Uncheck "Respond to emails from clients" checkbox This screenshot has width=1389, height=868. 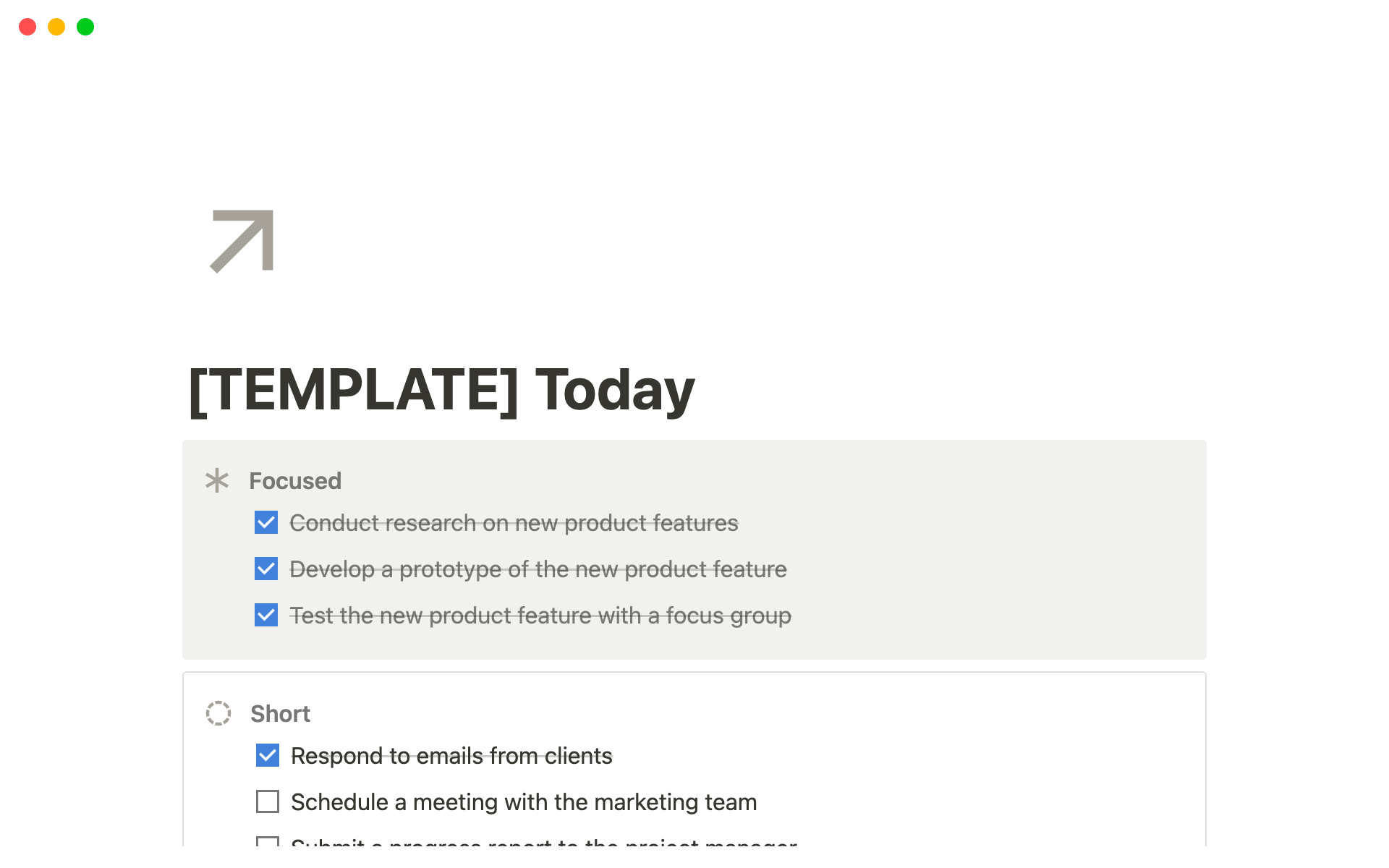268,755
